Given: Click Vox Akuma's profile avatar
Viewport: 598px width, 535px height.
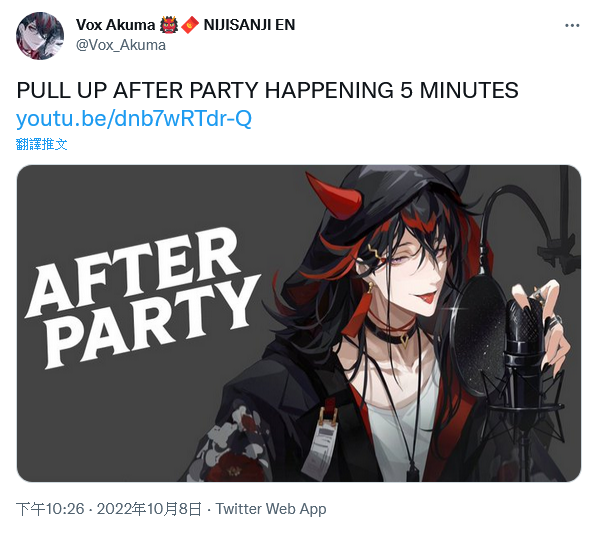Looking at the screenshot, I should click(x=40, y=35).
